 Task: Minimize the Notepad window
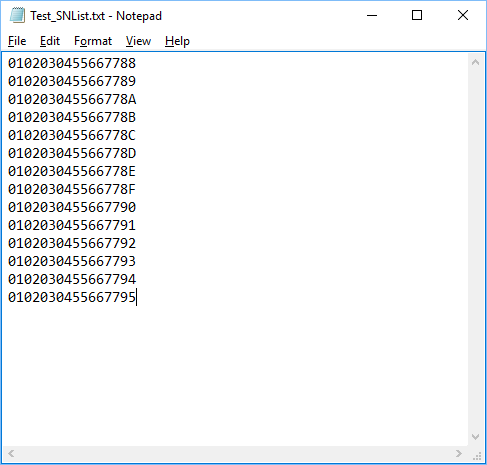(x=372, y=15)
